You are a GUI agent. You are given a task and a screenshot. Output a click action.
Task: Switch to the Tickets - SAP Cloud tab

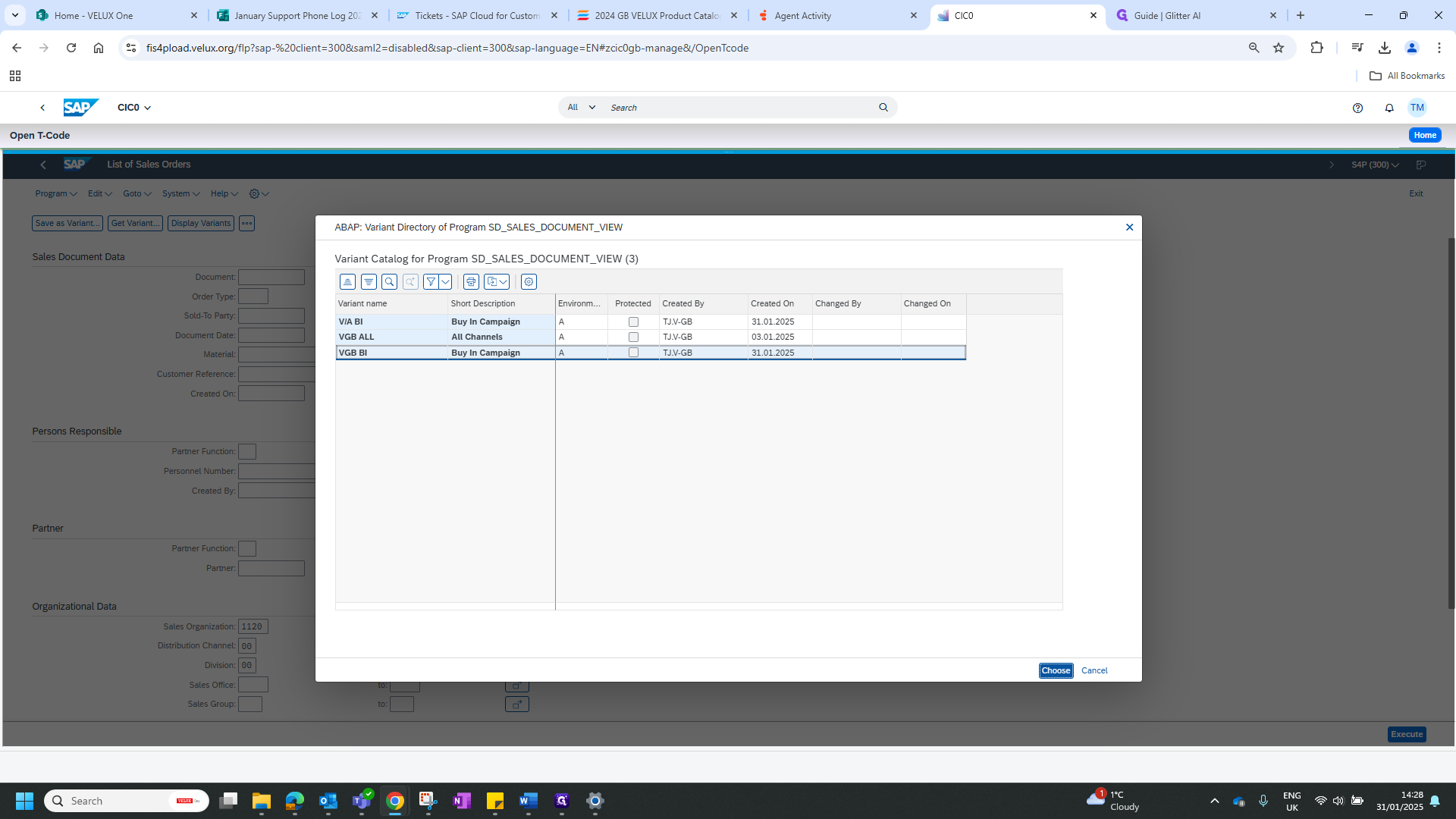click(477, 15)
